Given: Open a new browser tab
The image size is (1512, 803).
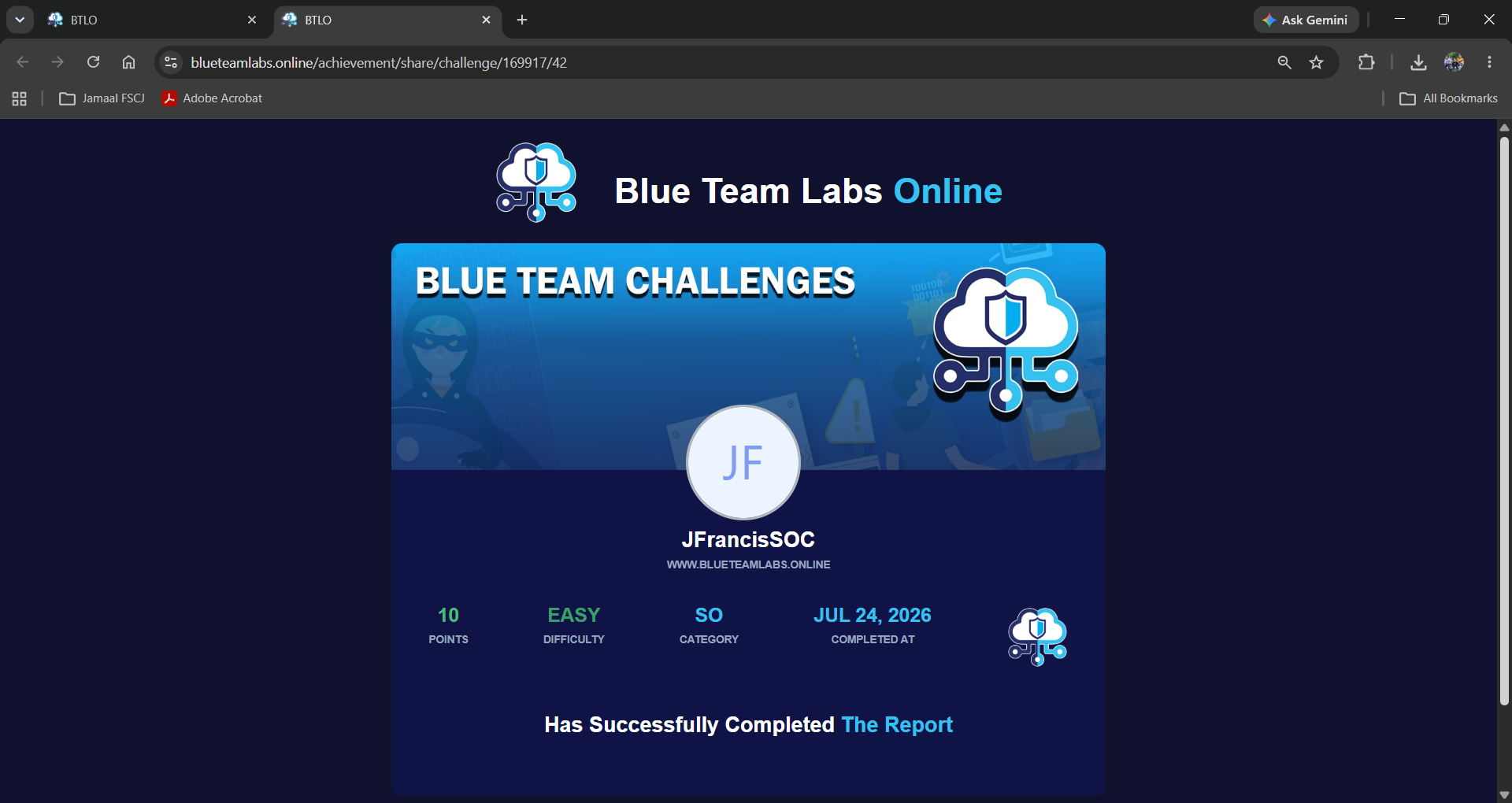Looking at the screenshot, I should pyautogui.click(x=522, y=20).
